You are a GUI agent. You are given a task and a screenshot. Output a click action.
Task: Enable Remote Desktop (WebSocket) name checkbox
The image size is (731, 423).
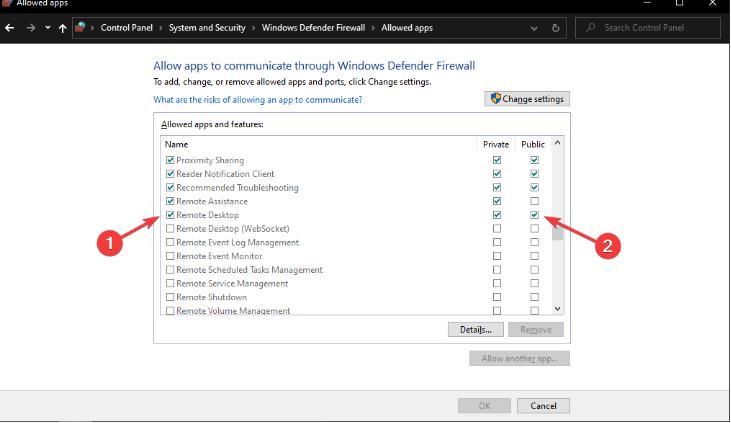click(170, 229)
